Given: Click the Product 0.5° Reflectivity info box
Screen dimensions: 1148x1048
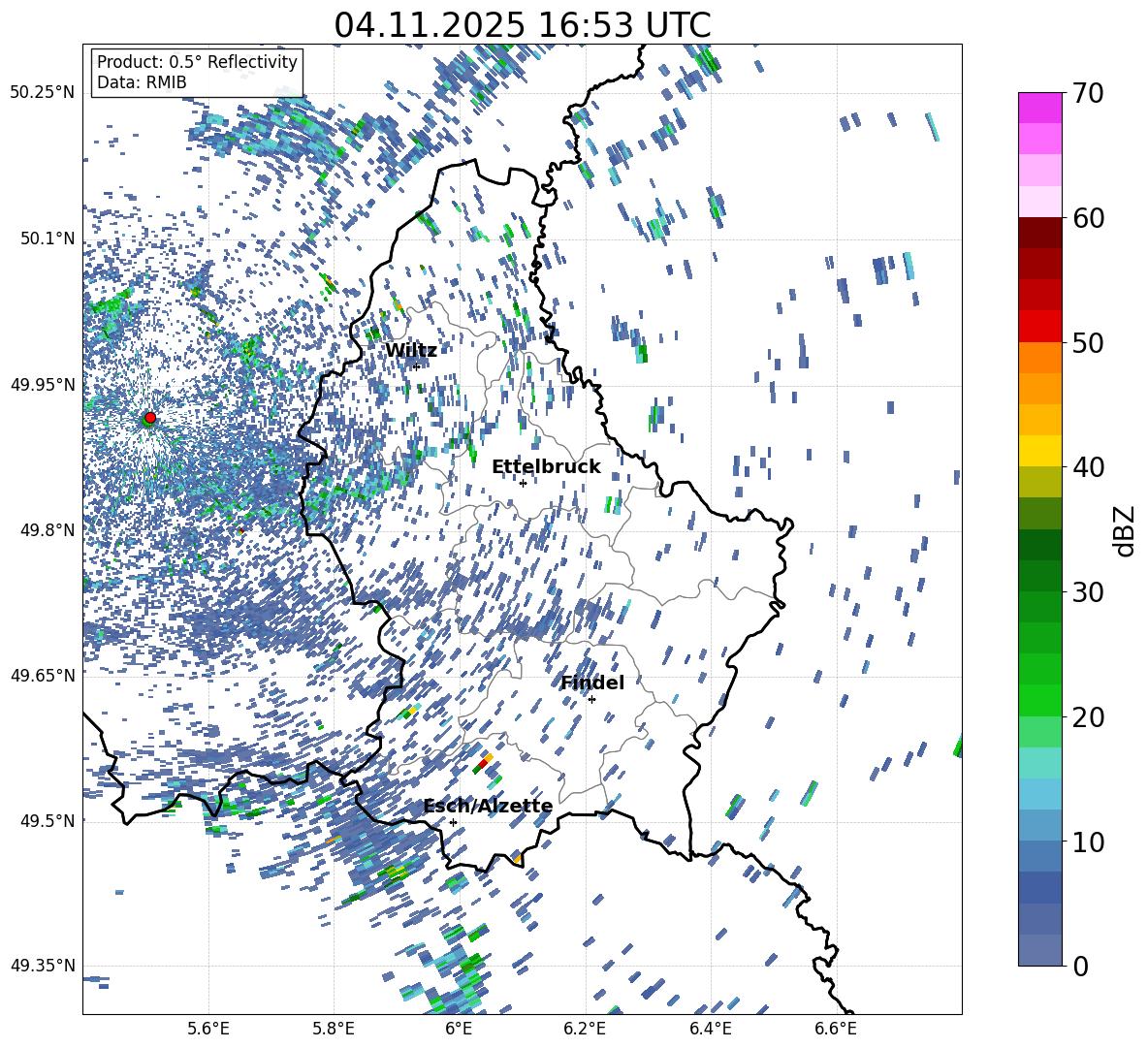Looking at the screenshot, I should tap(197, 72).
